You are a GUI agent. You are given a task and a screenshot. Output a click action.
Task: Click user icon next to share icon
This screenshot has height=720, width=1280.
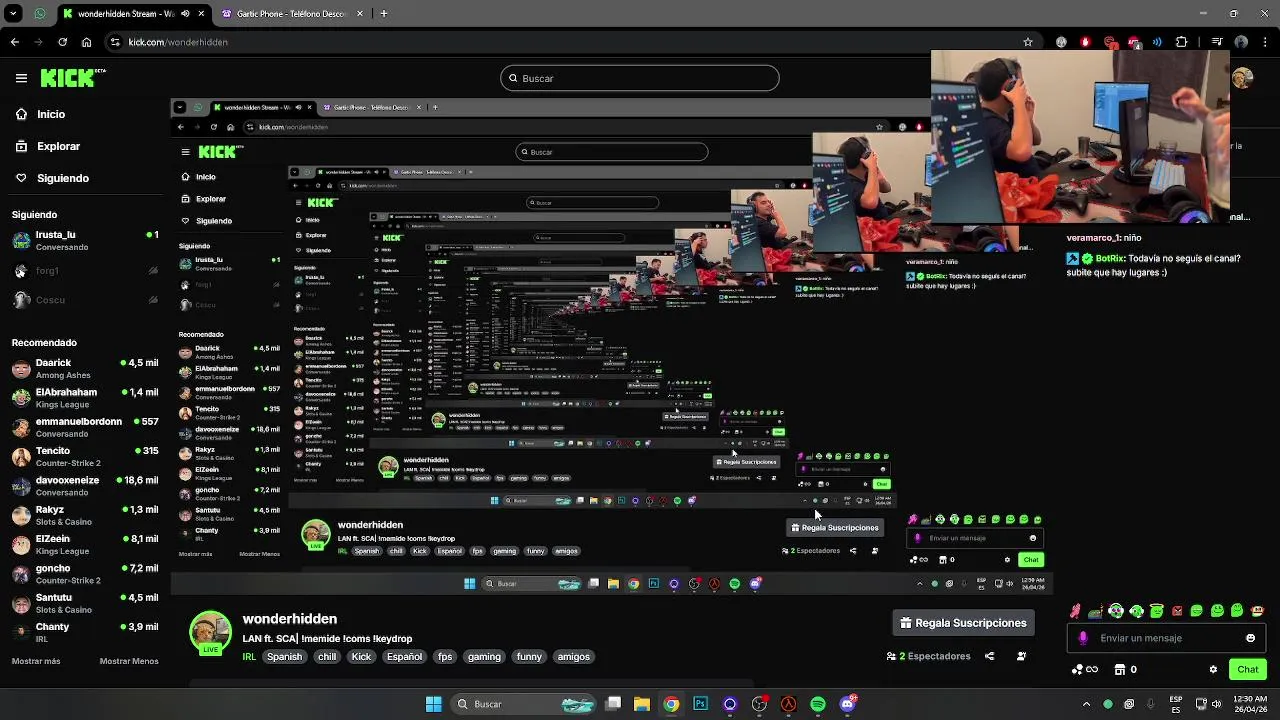pos(1021,656)
